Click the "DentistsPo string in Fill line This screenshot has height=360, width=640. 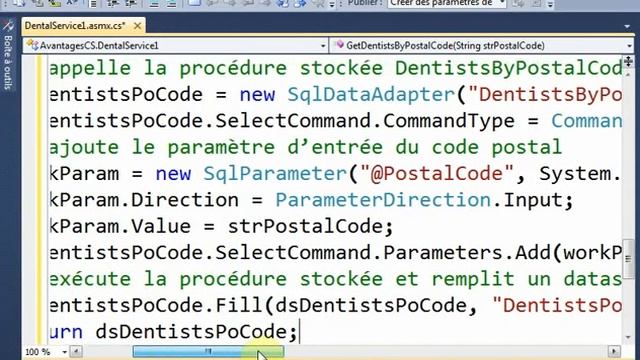557,305
